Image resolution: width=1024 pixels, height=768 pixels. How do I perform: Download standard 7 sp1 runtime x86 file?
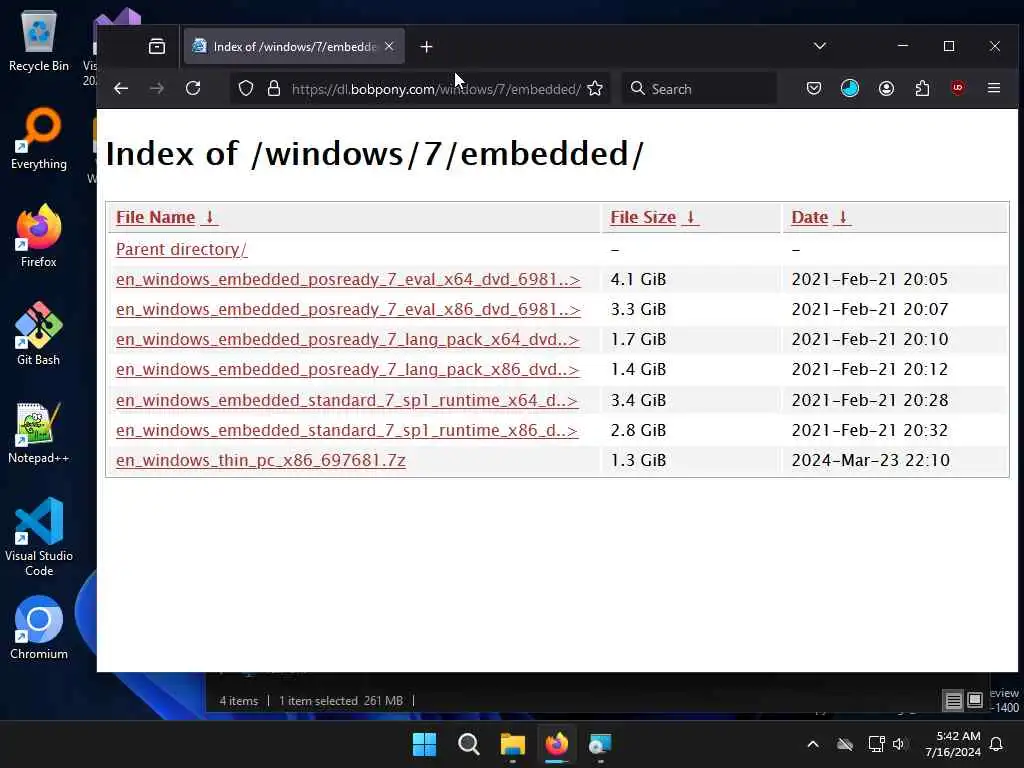[x=347, y=430]
